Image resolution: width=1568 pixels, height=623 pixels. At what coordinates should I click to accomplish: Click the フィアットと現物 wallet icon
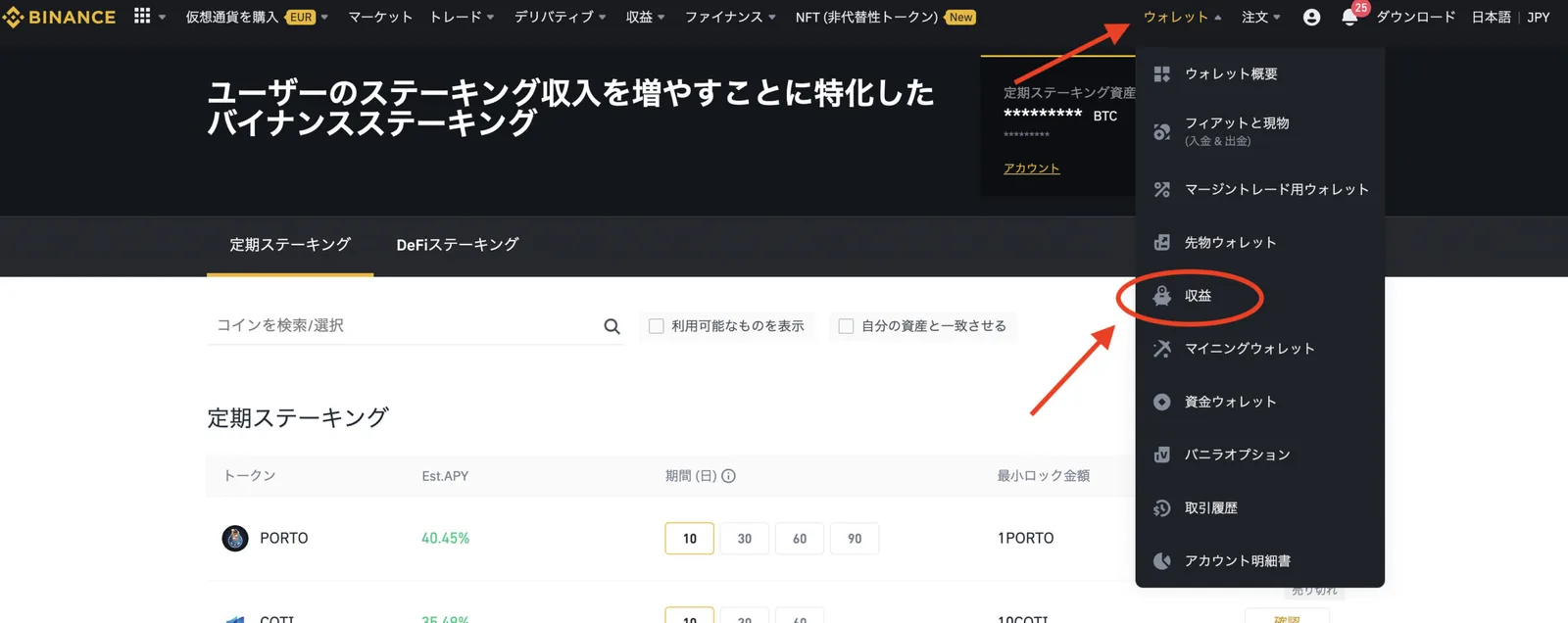click(x=1162, y=131)
